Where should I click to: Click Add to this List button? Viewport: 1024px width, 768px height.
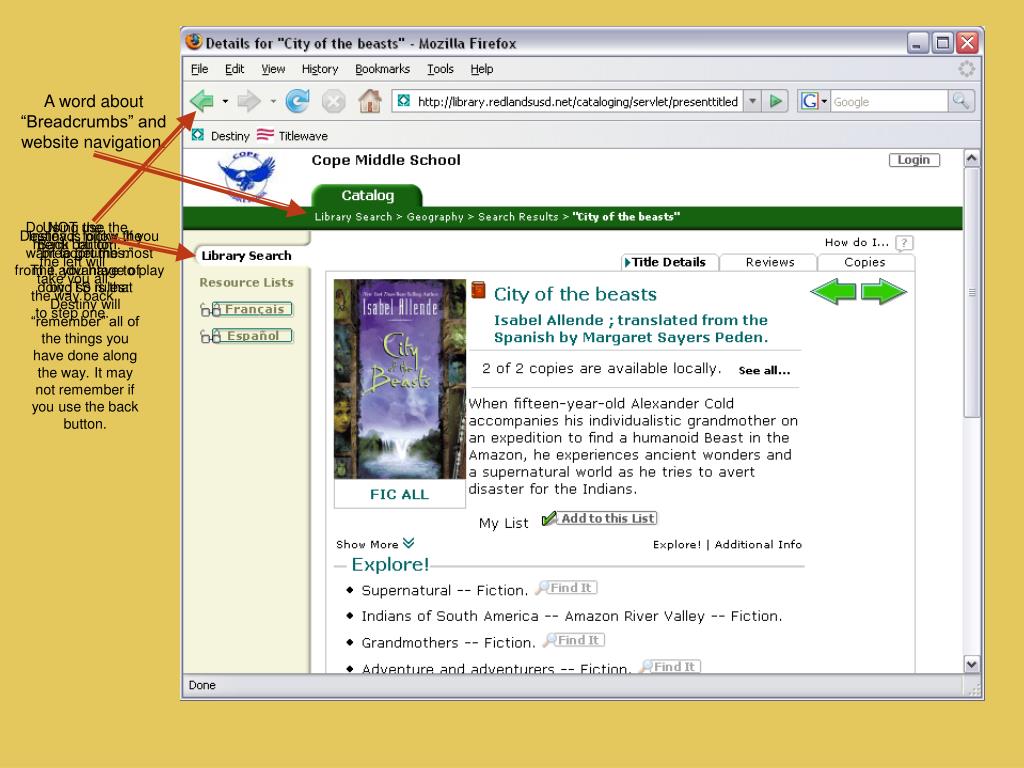(x=600, y=519)
